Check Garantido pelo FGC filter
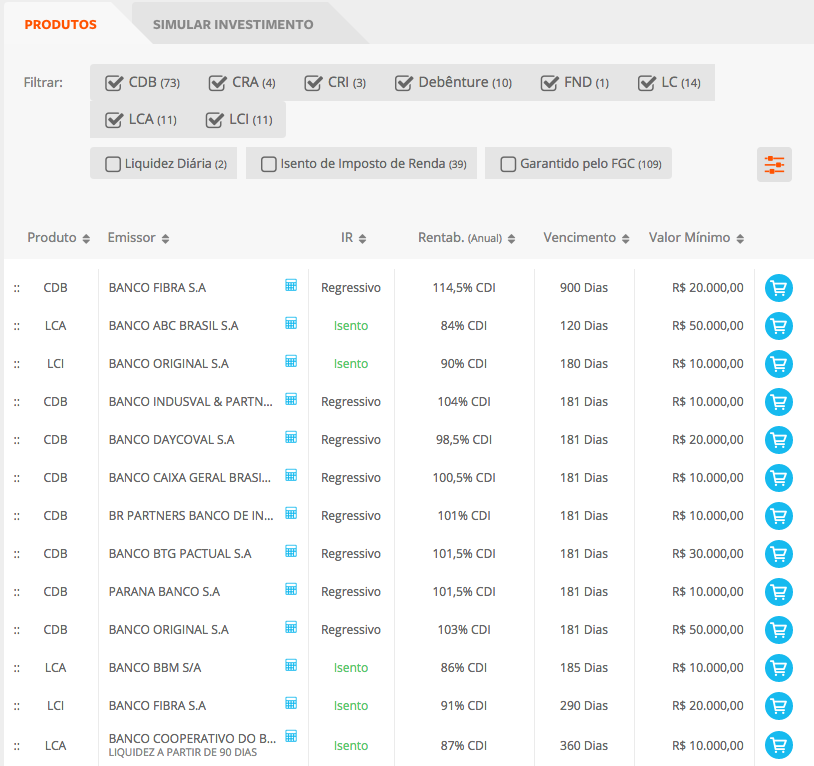 tap(508, 164)
